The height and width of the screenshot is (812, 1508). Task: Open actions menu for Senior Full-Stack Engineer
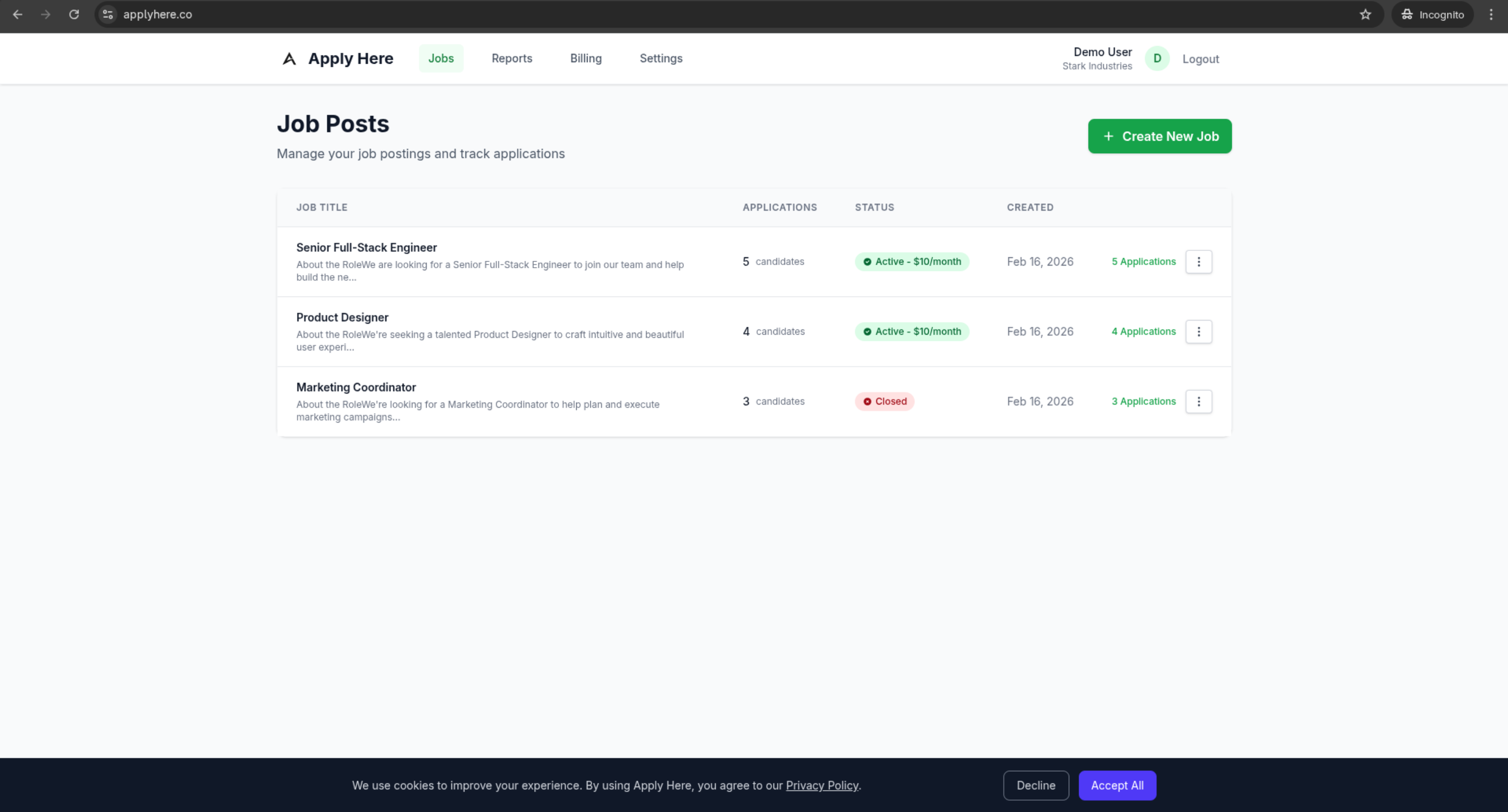pyautogui.click(x=1198, y=261)
